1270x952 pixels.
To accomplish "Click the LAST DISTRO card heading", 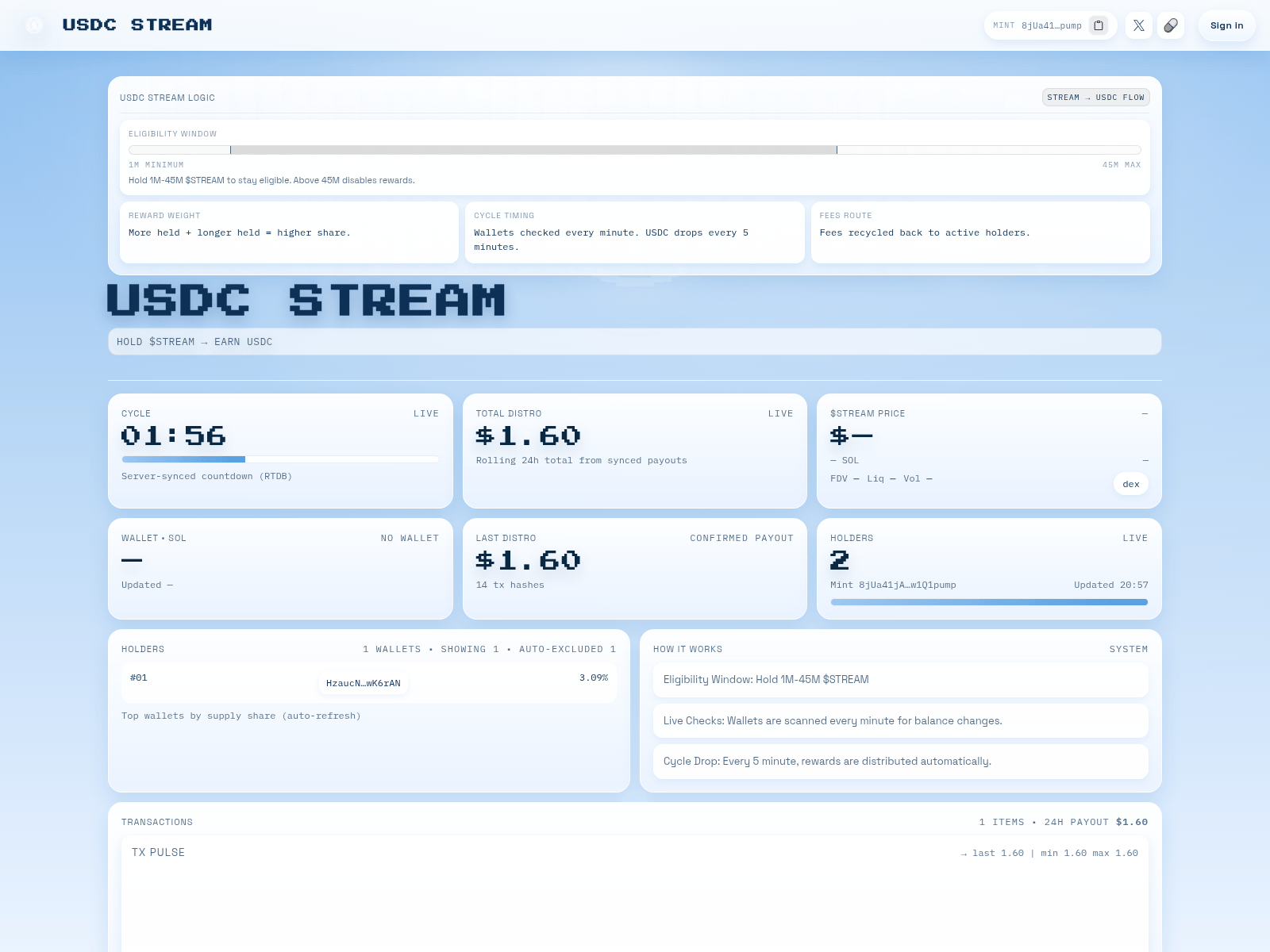I will 506,538.
